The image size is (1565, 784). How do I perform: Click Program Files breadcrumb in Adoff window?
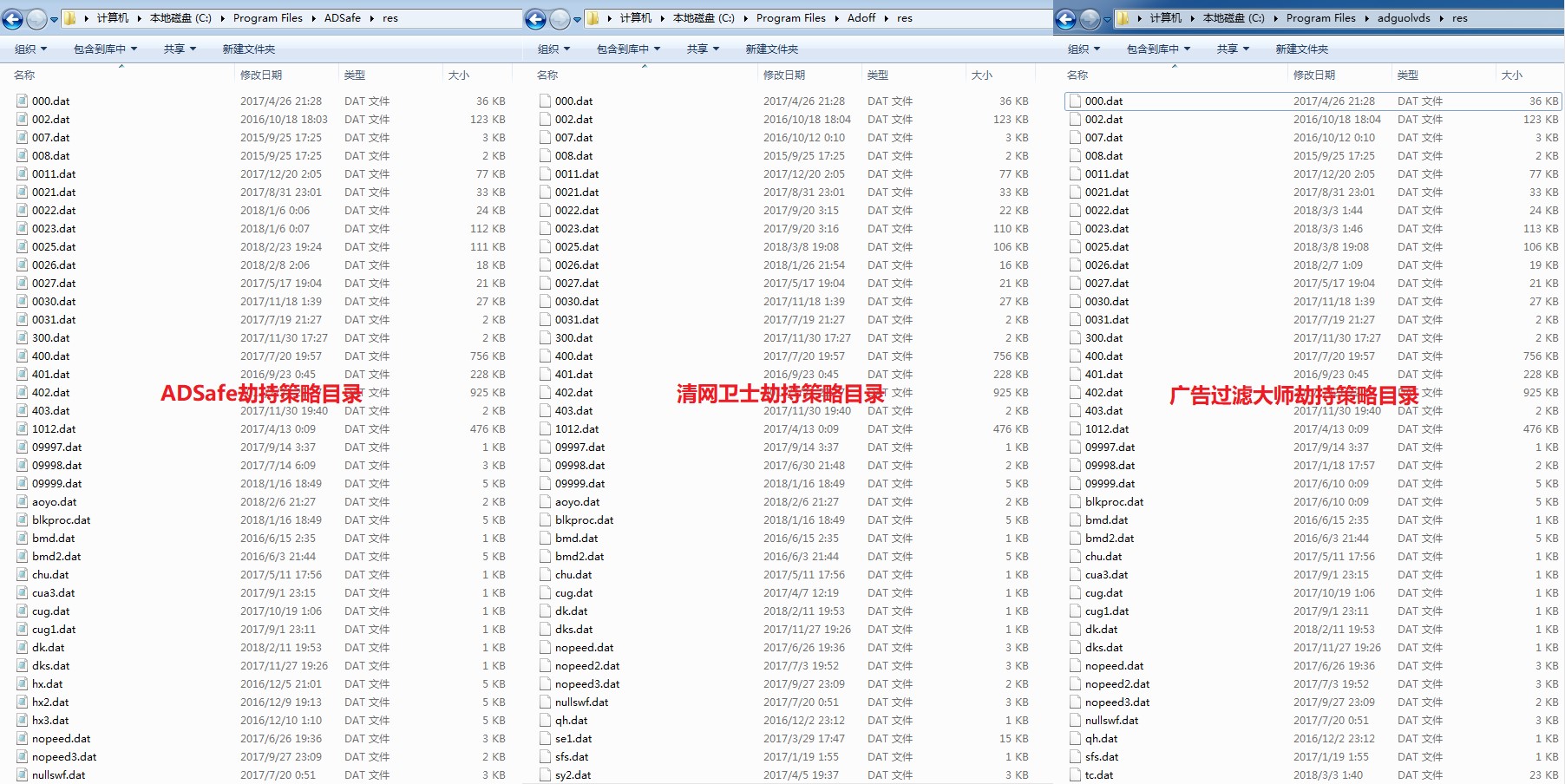pyautogui.click(x=790, y=18)
